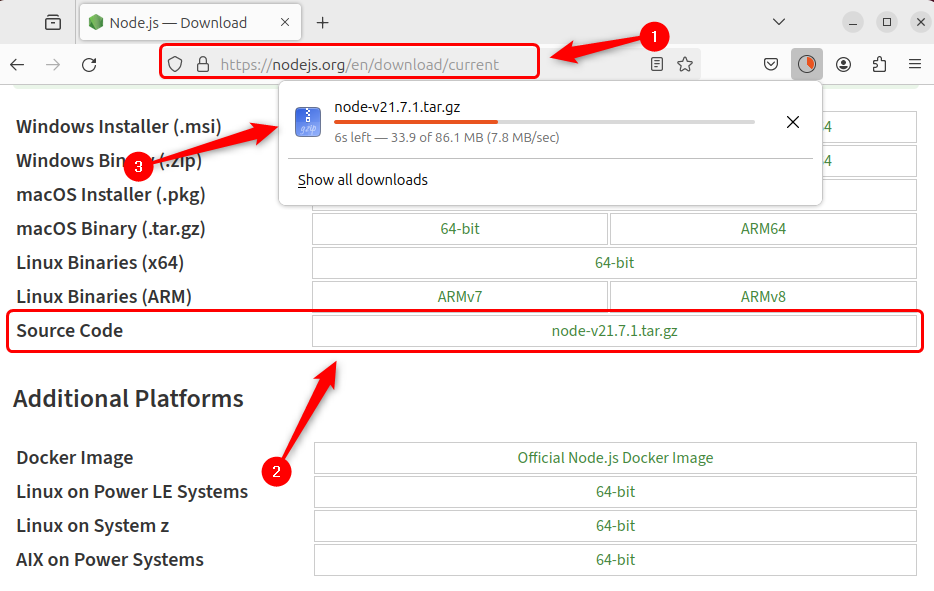
Task: Click the macOS Binary (.tar.gz) label
Action: (111, 229)
